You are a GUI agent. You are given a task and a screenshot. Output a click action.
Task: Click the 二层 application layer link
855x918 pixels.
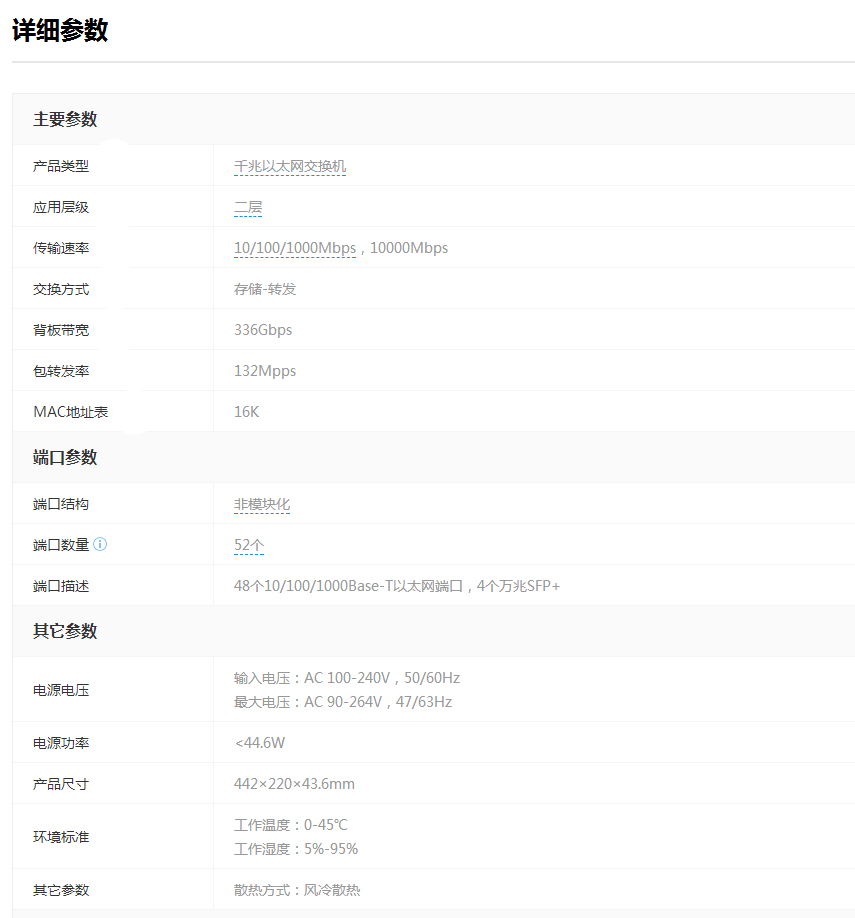pyautogui.click(x=248, y=207)
